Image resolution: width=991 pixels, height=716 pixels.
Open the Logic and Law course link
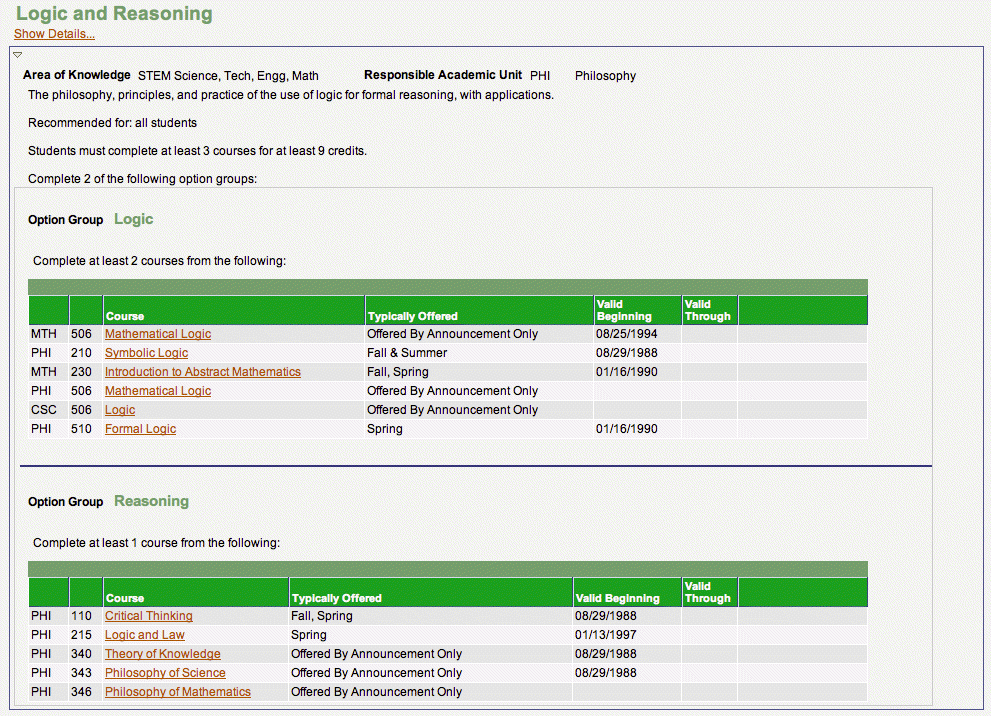tap(145, 635)
